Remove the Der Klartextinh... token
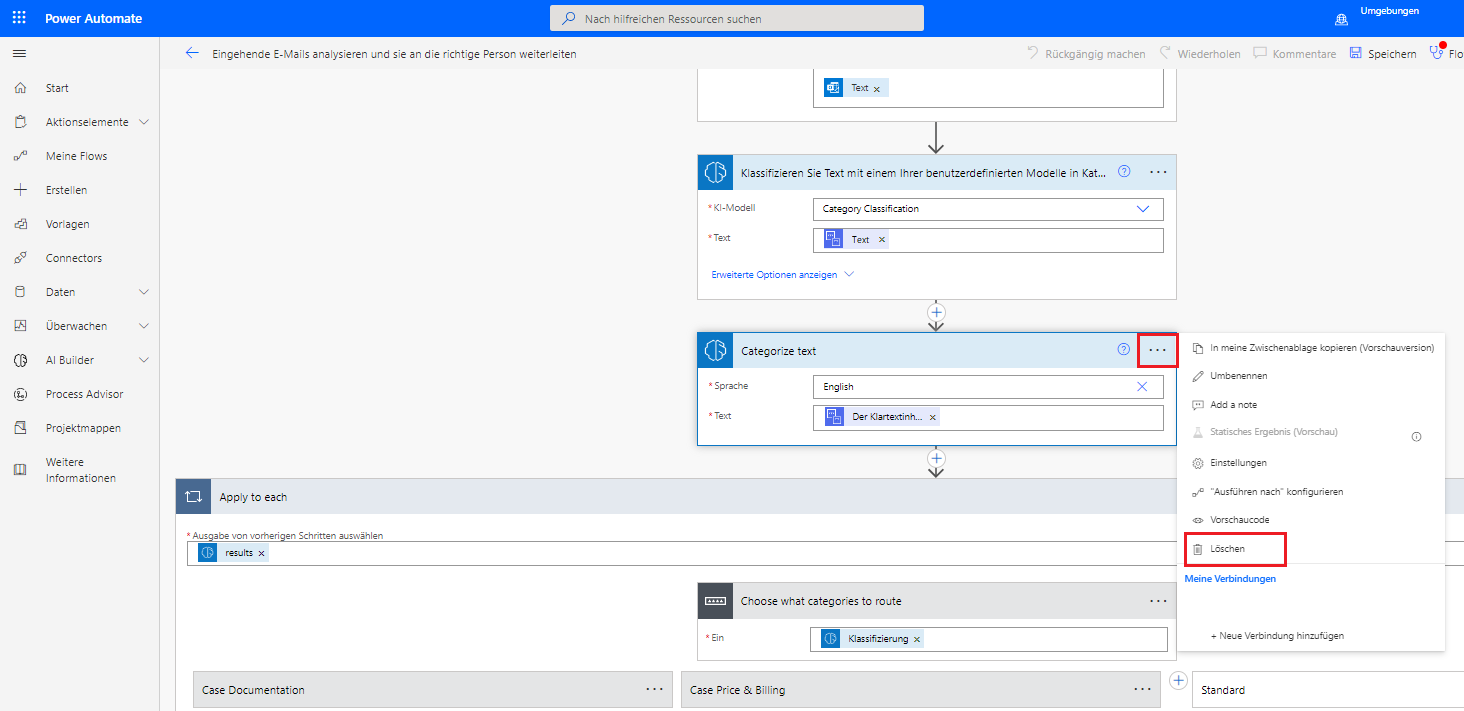1464x711 pixels. coord(933,417)
